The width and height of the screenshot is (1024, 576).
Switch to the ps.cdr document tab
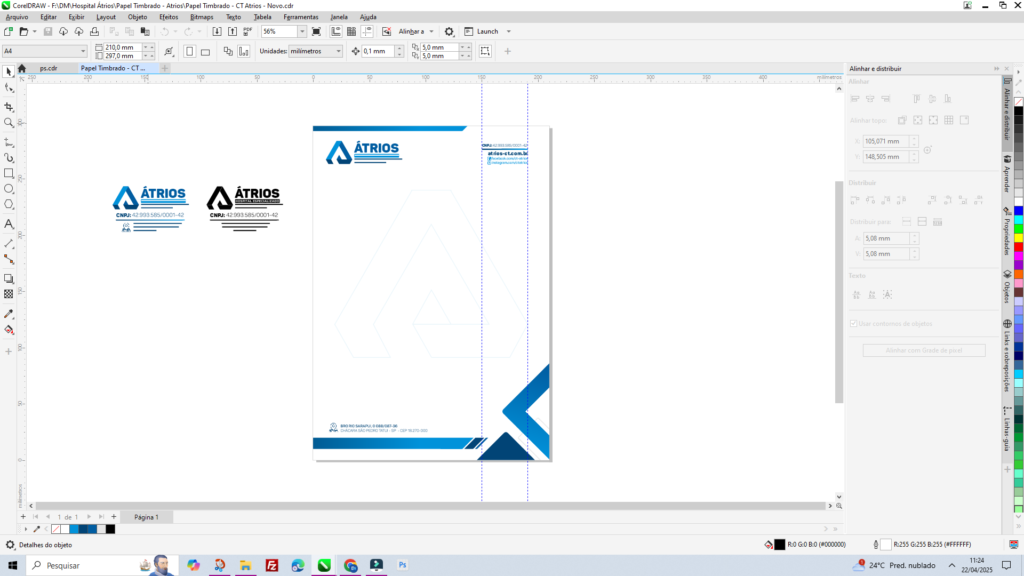[48, 69]
